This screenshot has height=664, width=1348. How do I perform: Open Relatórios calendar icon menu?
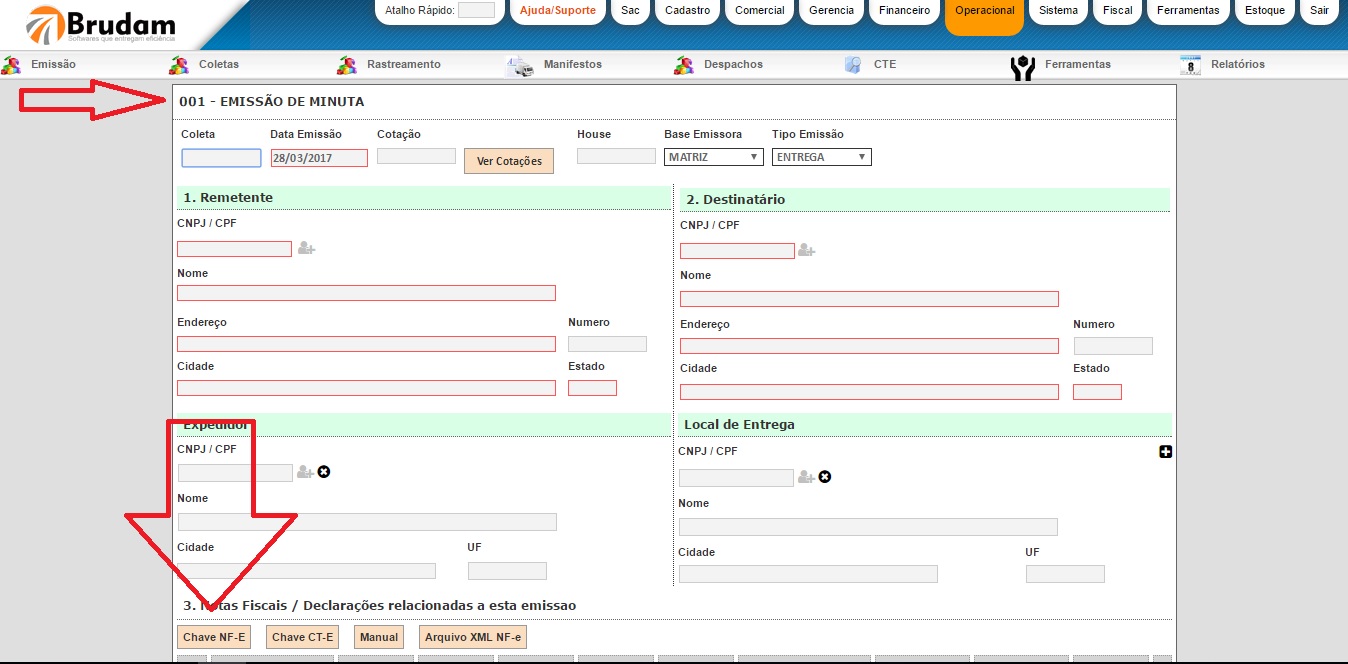click(1190, 65)
